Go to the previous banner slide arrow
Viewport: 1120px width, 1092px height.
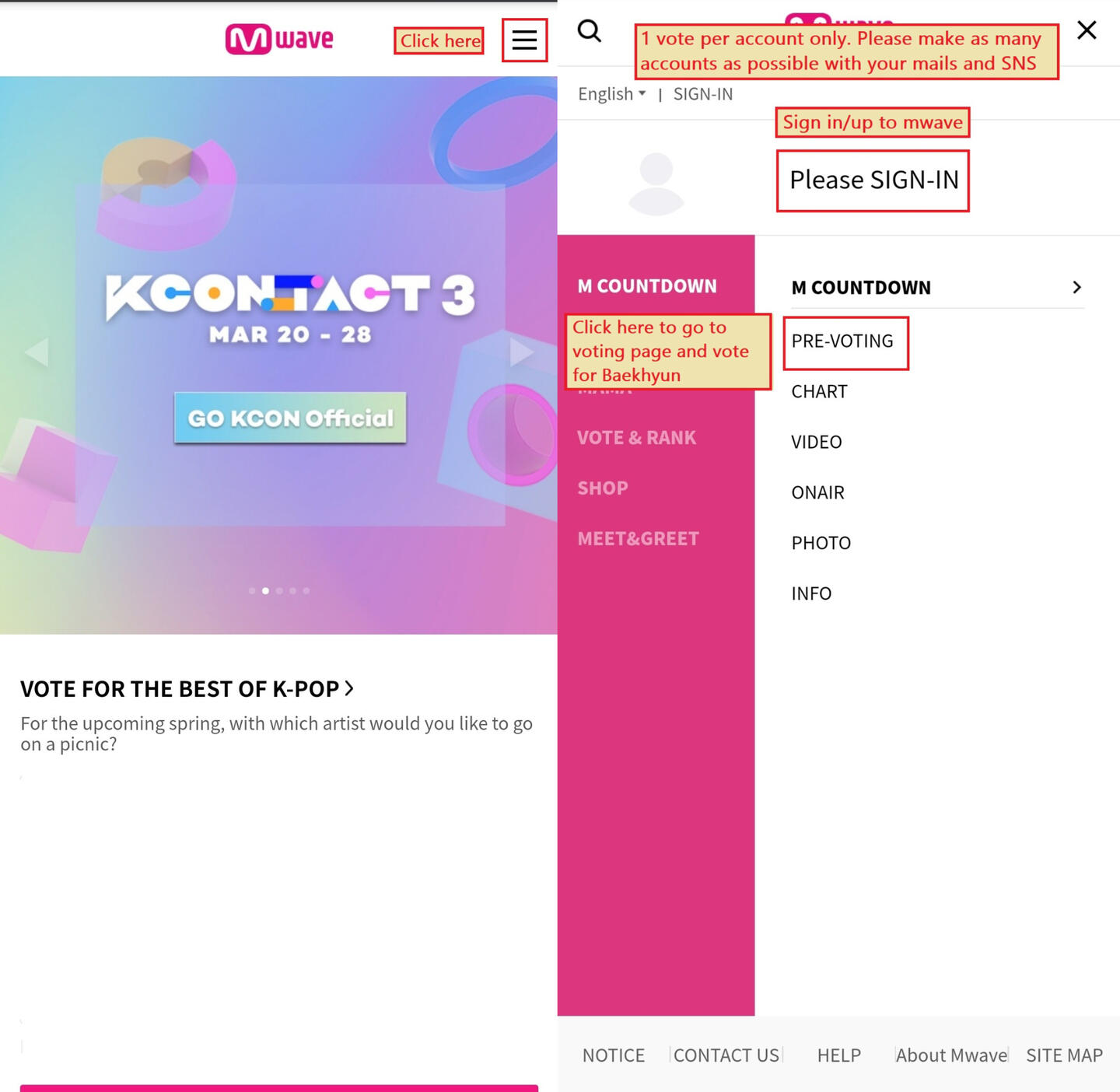pyautogui.click(x=37, y=352)
